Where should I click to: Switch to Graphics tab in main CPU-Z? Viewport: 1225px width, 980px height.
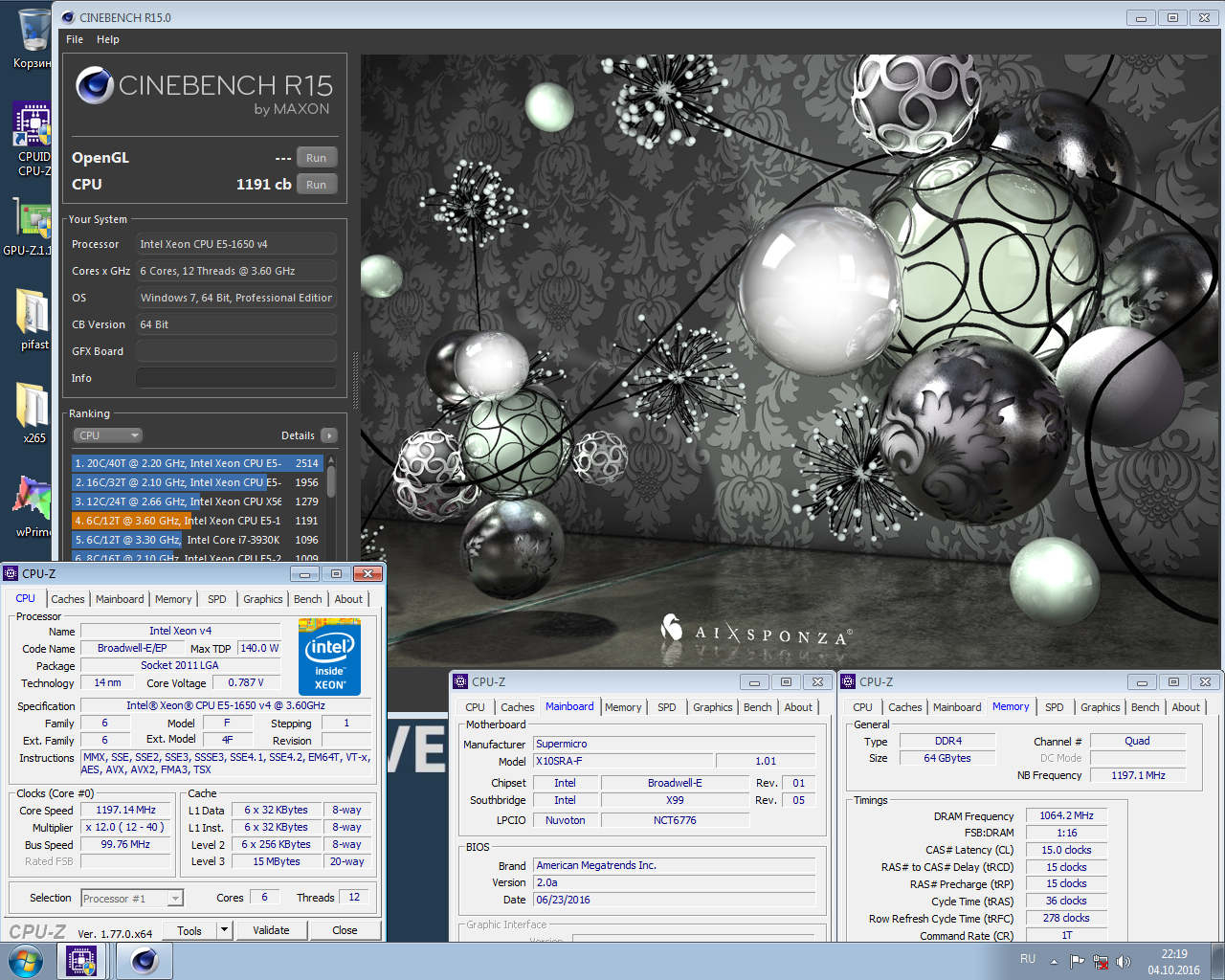(263, 599)
